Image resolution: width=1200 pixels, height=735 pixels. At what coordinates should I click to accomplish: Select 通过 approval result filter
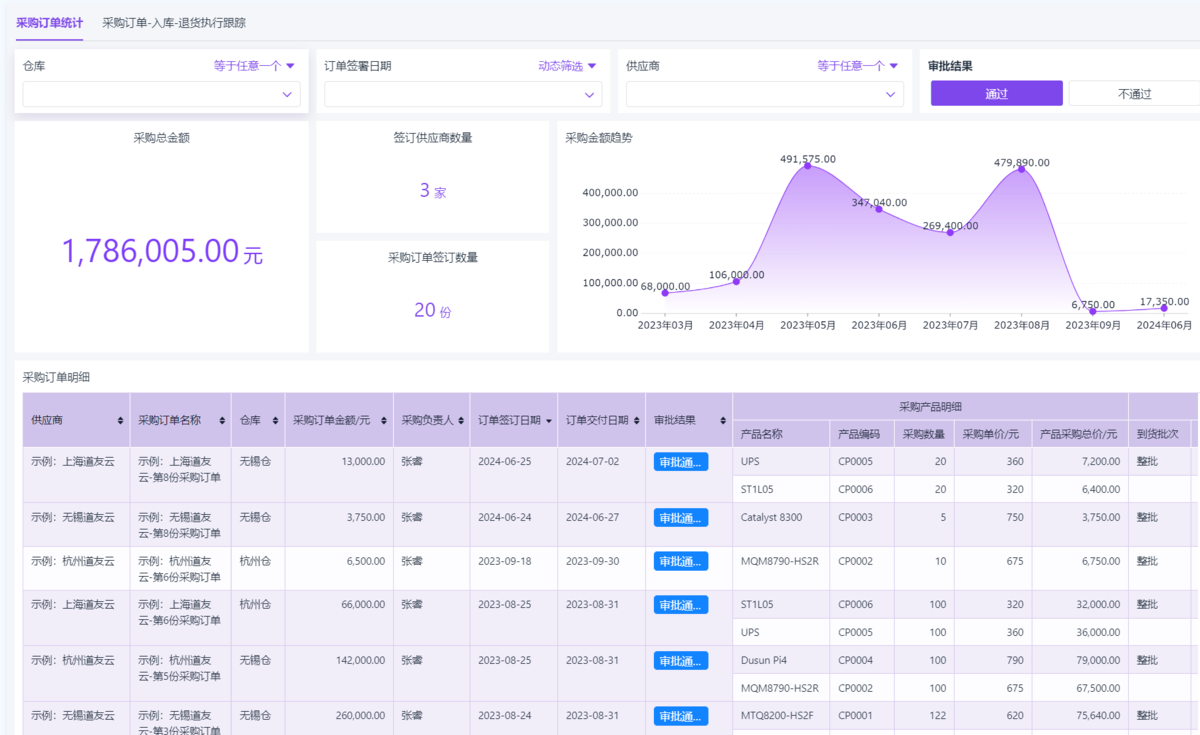click(x=996, y=94)
